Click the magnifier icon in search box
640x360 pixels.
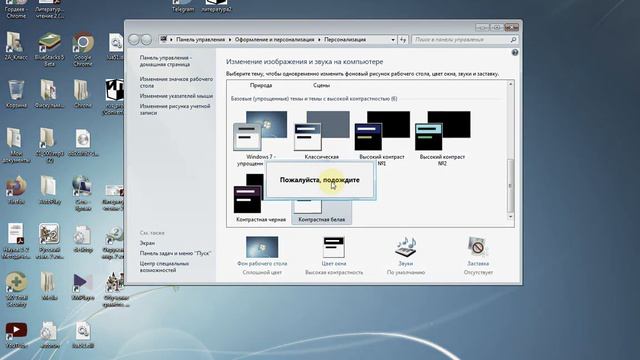pyautogui.click(x=513, y=40)
